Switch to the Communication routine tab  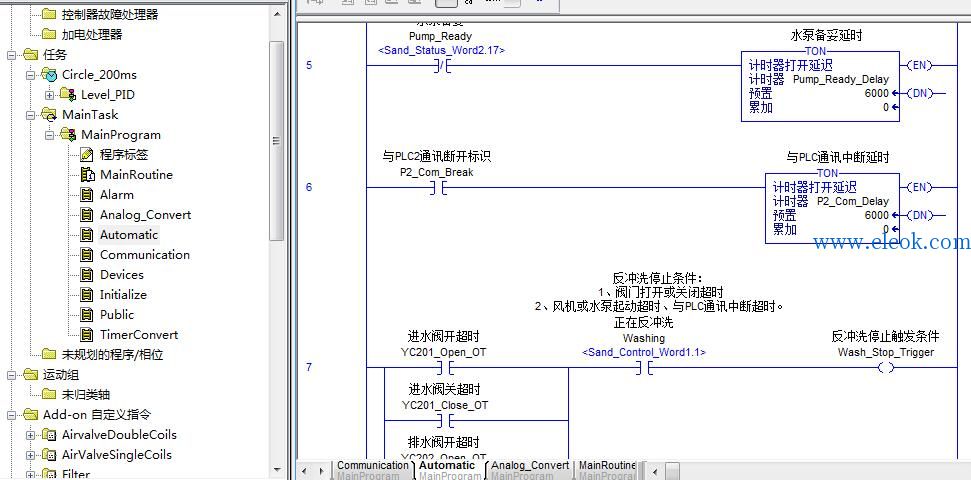pyautogui.click(x=372, y=469)
